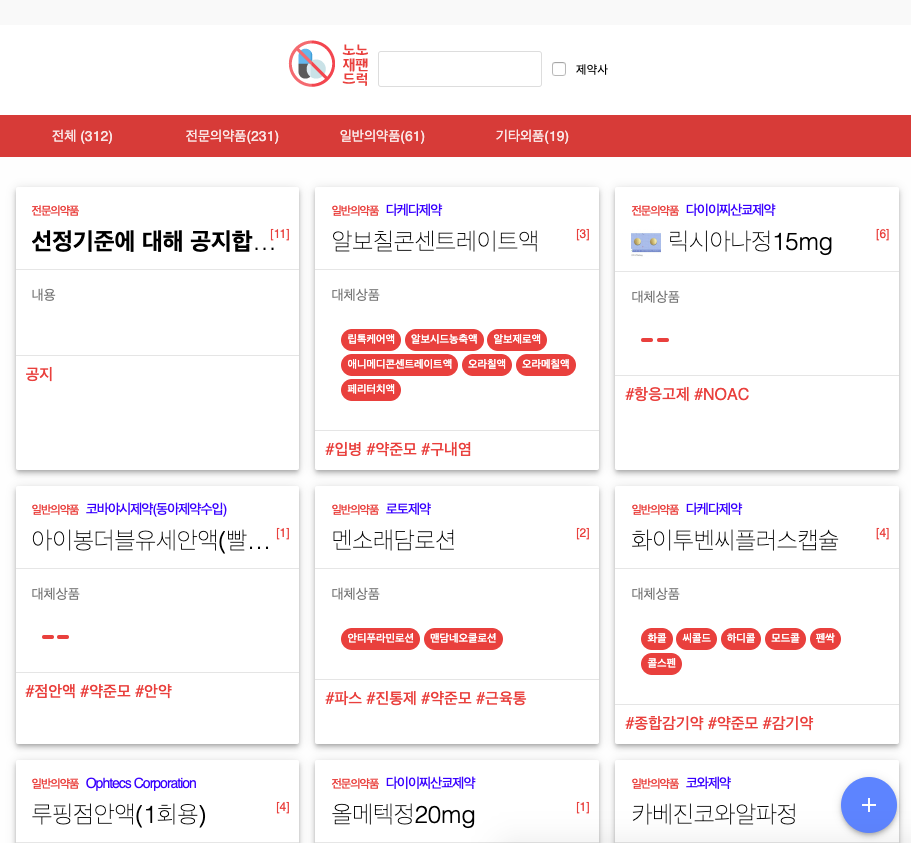Select the 오라칠액 alternative chip
The width and height of the screenshot is (911, 843).
[487, 364]
